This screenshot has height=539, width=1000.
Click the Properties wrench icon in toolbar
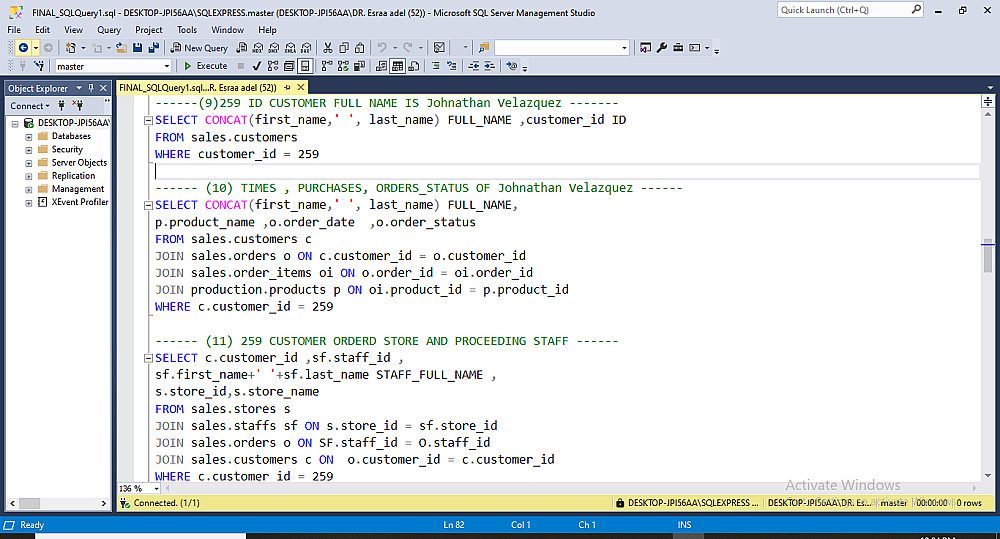(x=661, y=48)
